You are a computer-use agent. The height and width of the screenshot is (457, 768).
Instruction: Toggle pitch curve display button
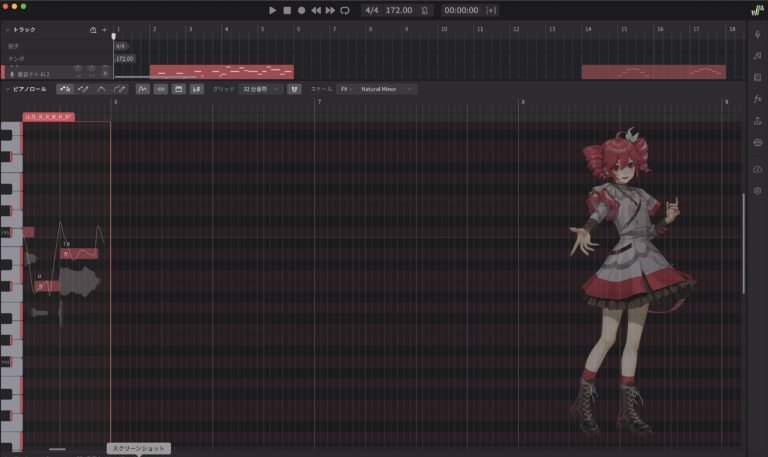point(143,89)
